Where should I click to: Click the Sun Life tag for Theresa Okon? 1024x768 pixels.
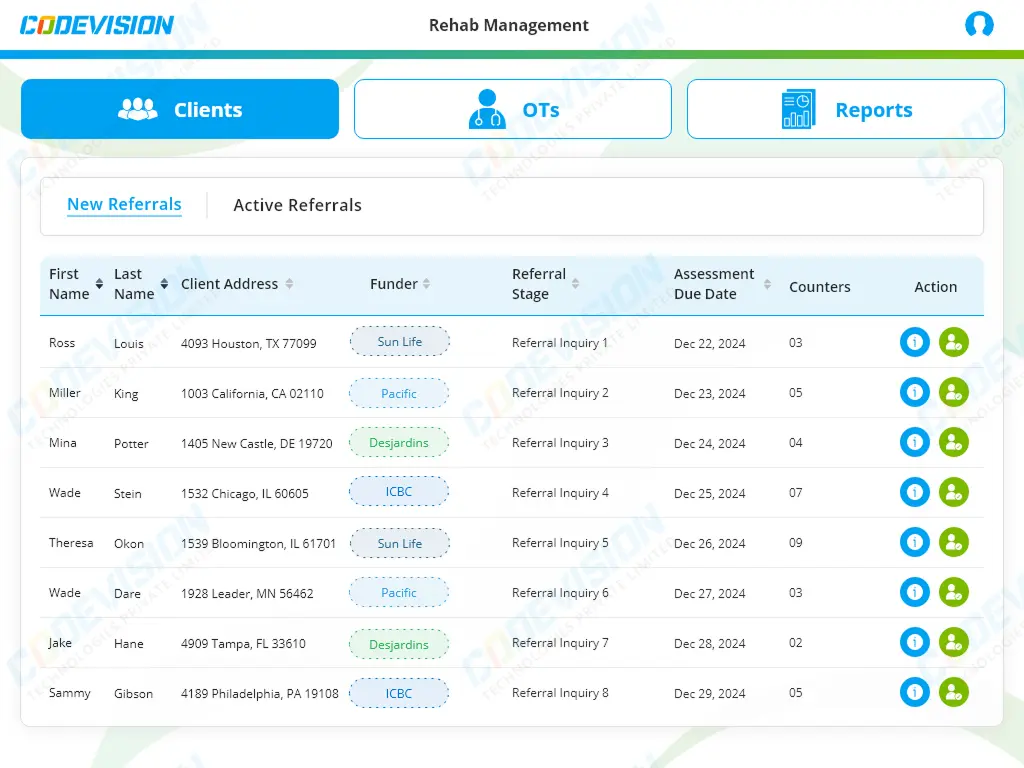(400, 543)
